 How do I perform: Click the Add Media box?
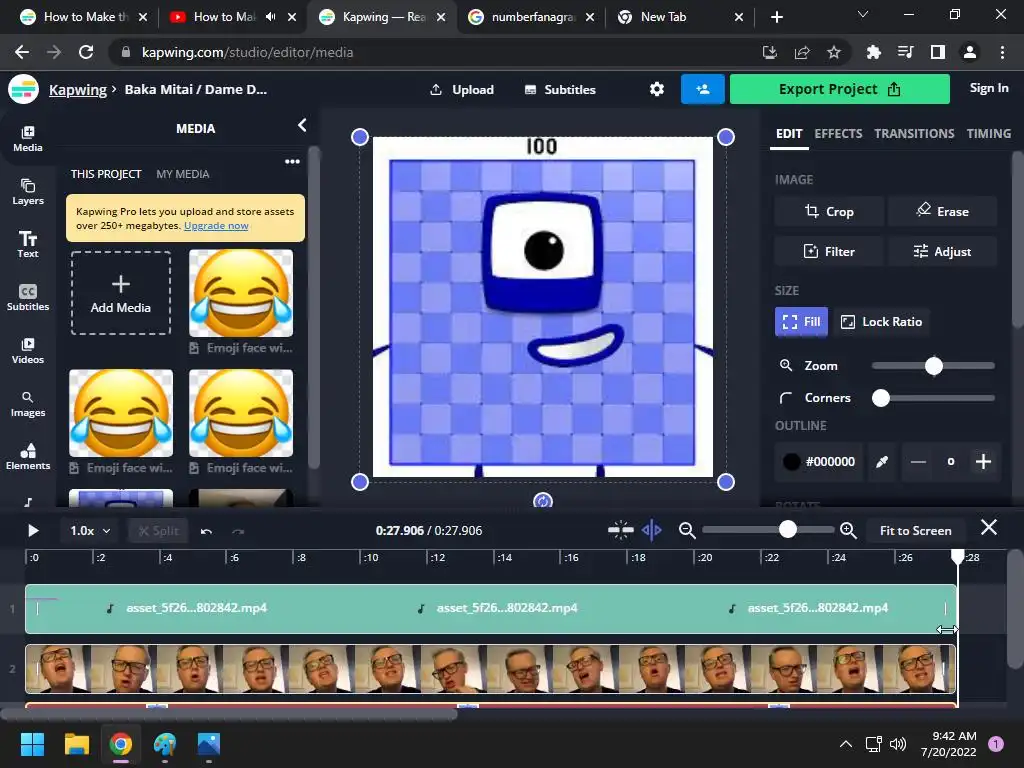(121, 293)
